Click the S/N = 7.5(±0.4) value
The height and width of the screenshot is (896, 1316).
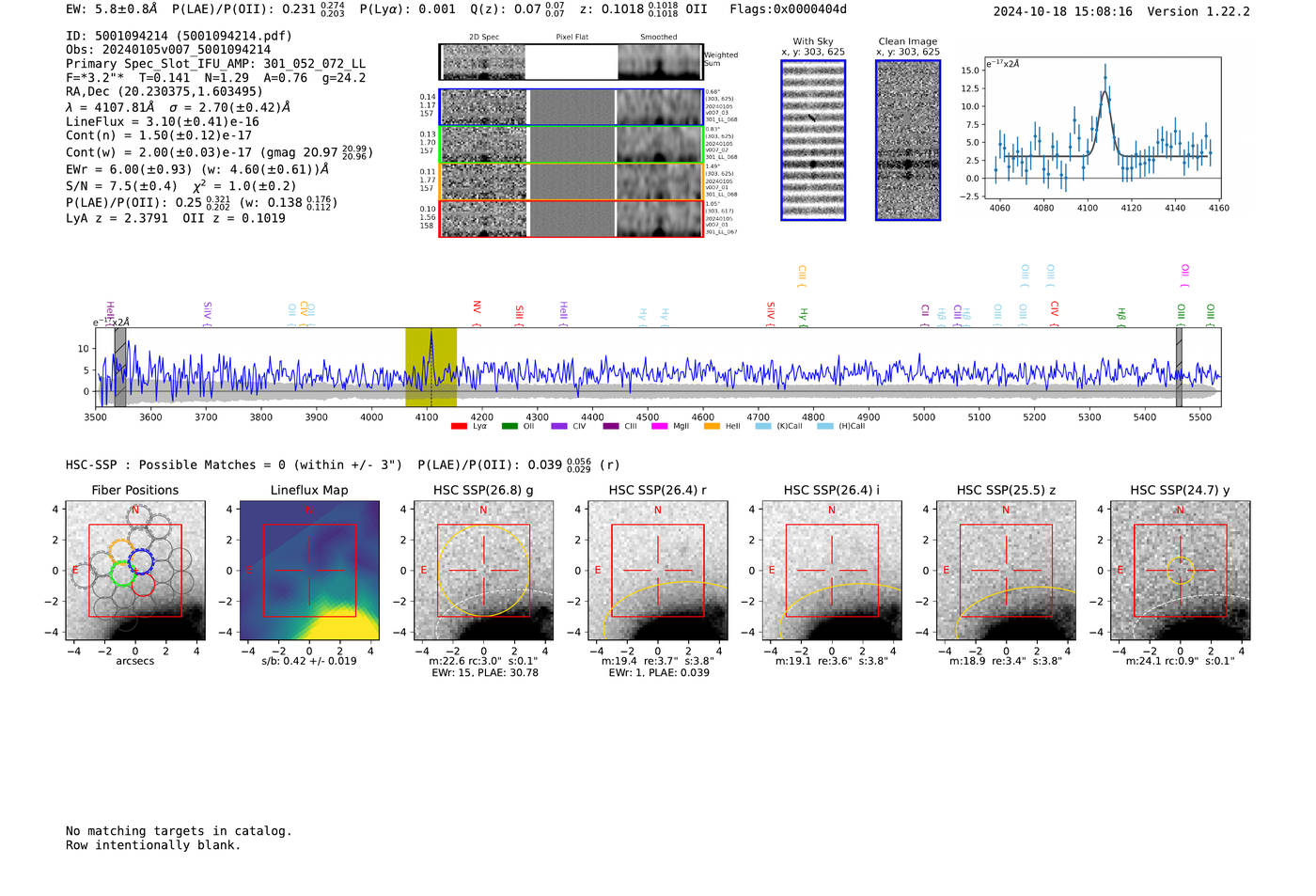pyautogui.click(x=121, y=186)
